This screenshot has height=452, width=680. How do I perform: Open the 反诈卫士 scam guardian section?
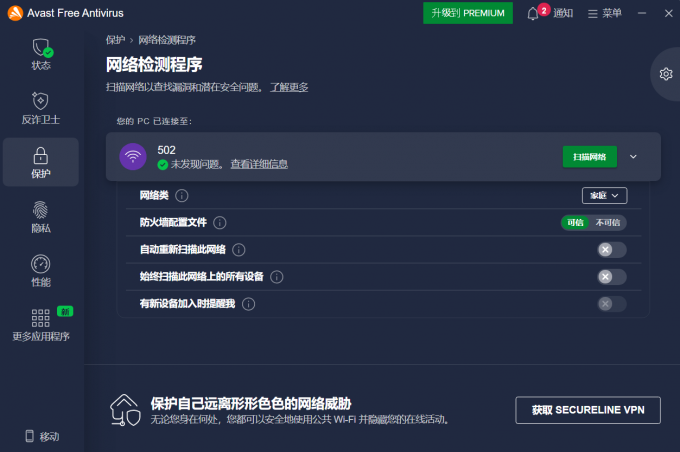pyautogui.click(x=41, y=108)
